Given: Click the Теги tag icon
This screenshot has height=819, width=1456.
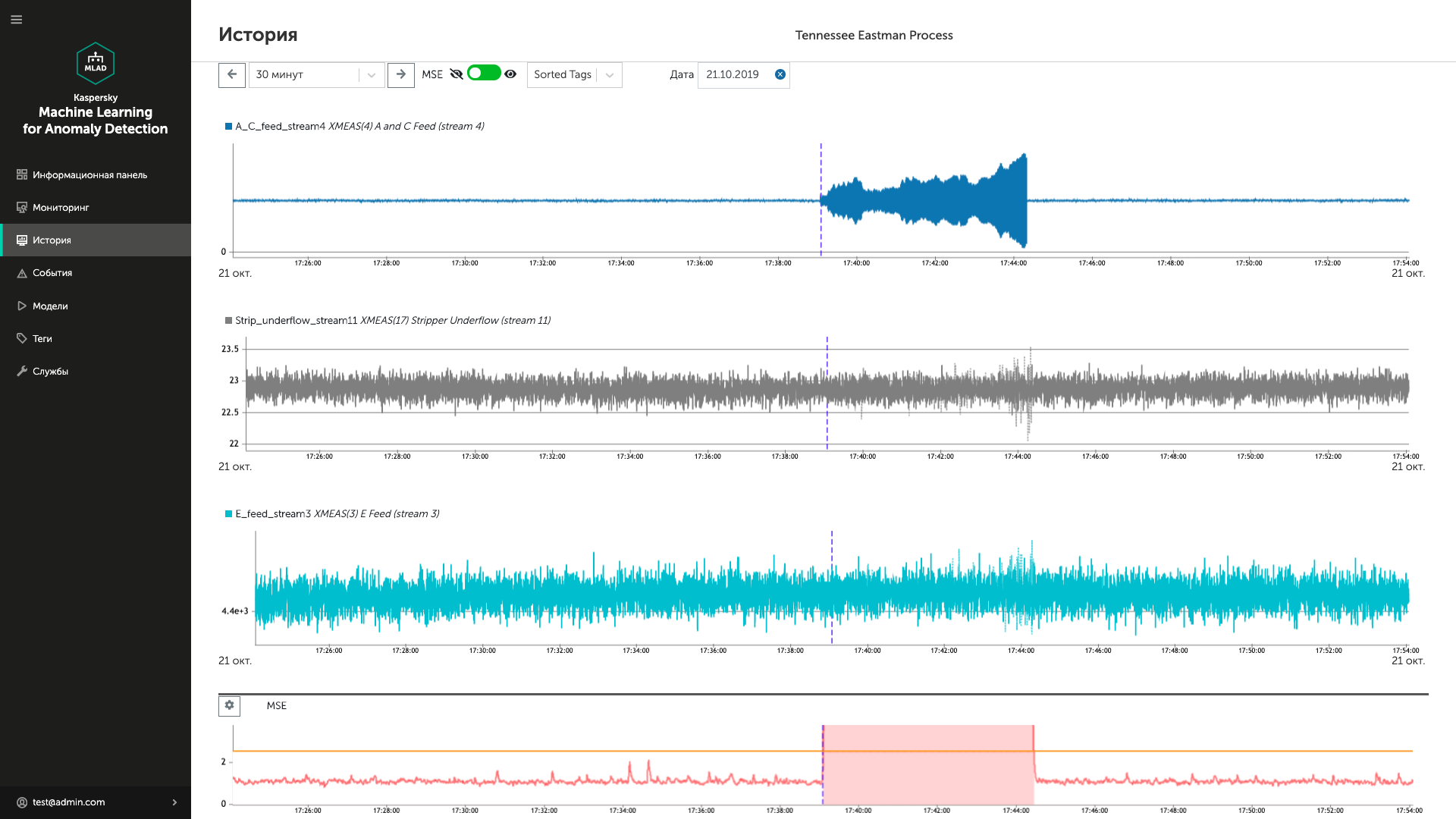Looking at the screenshot, I should [x=22, y=338].
